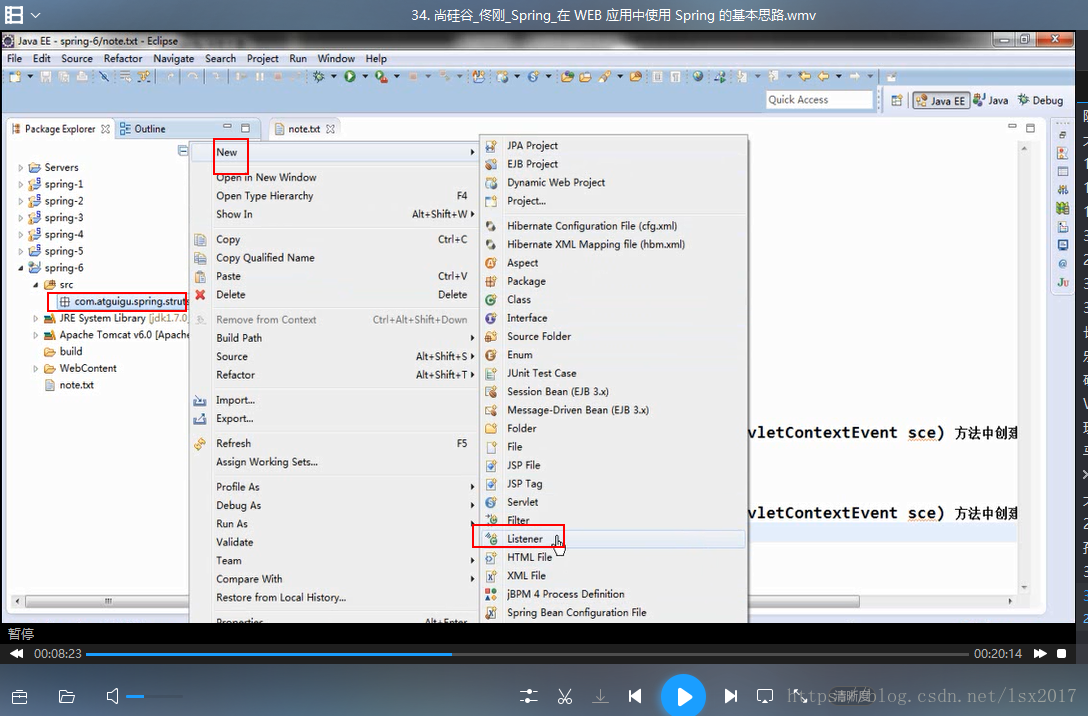Open the Navigate menu
This screenshot has height=716, width=1088.
tap(173, 59)
